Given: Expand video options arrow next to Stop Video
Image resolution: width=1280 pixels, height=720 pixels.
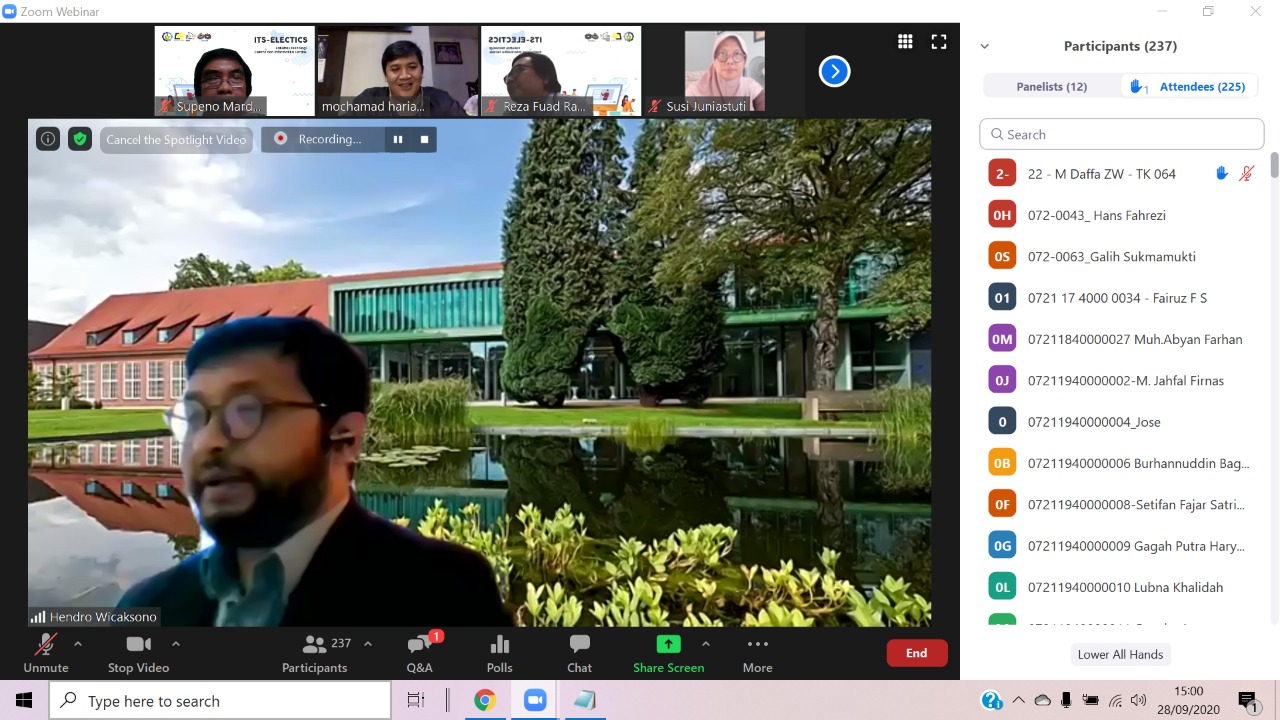Looking at the screenshot, I should pos(176,644).
